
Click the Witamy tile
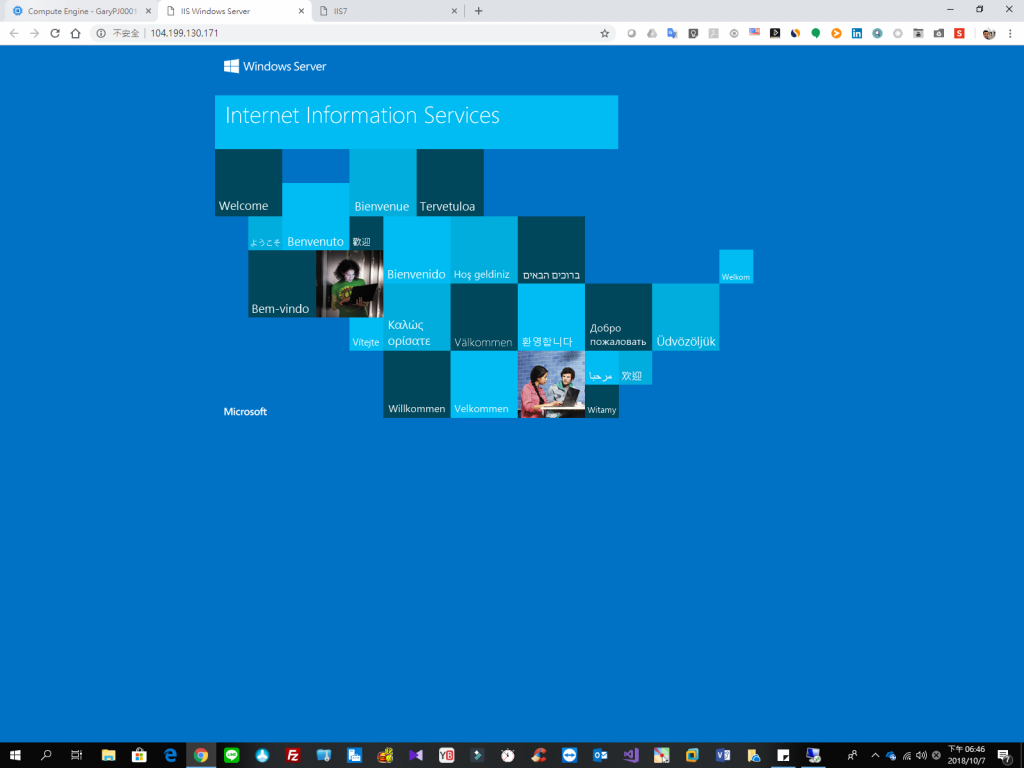coord(601,402)
